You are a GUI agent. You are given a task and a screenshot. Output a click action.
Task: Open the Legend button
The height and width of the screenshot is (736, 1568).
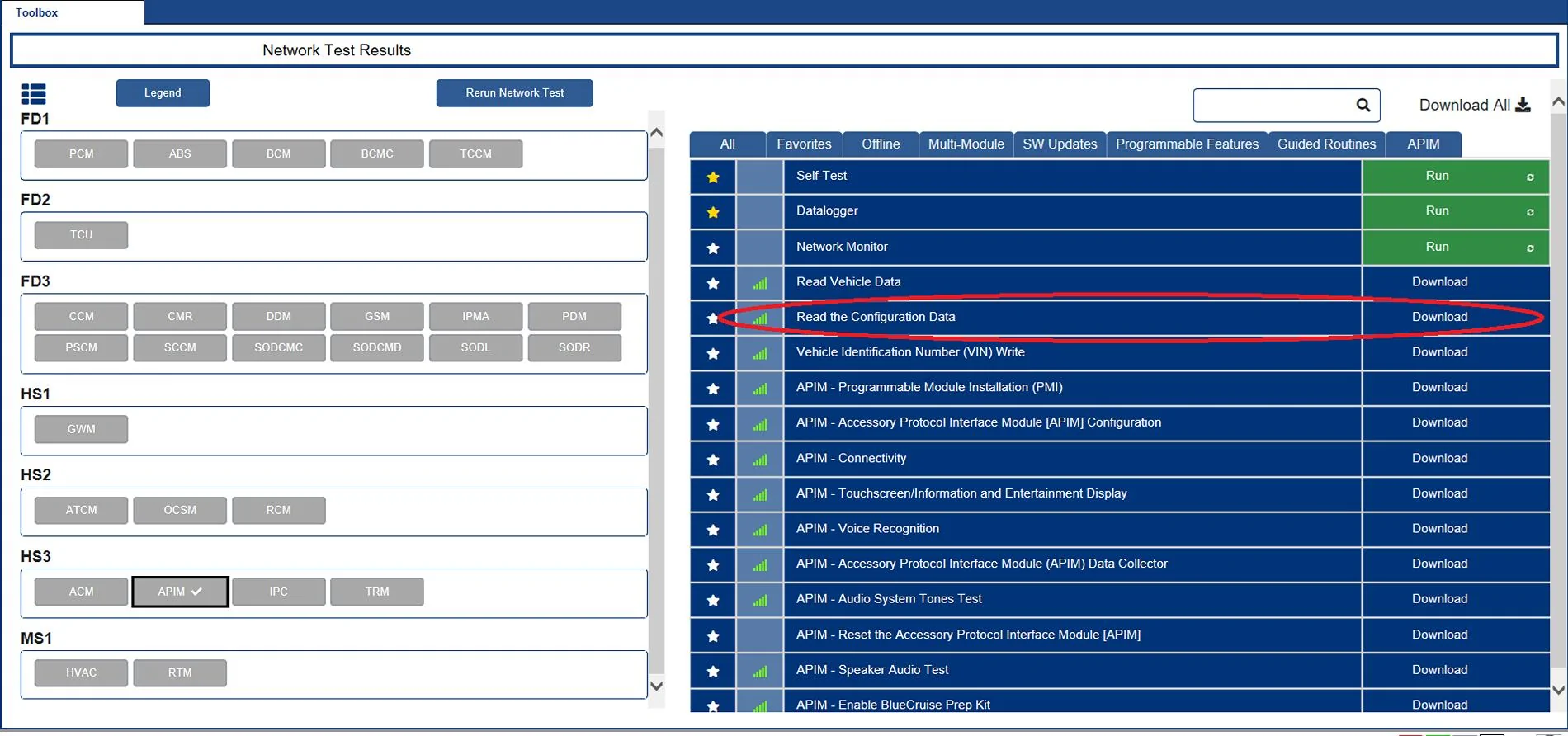163,93
